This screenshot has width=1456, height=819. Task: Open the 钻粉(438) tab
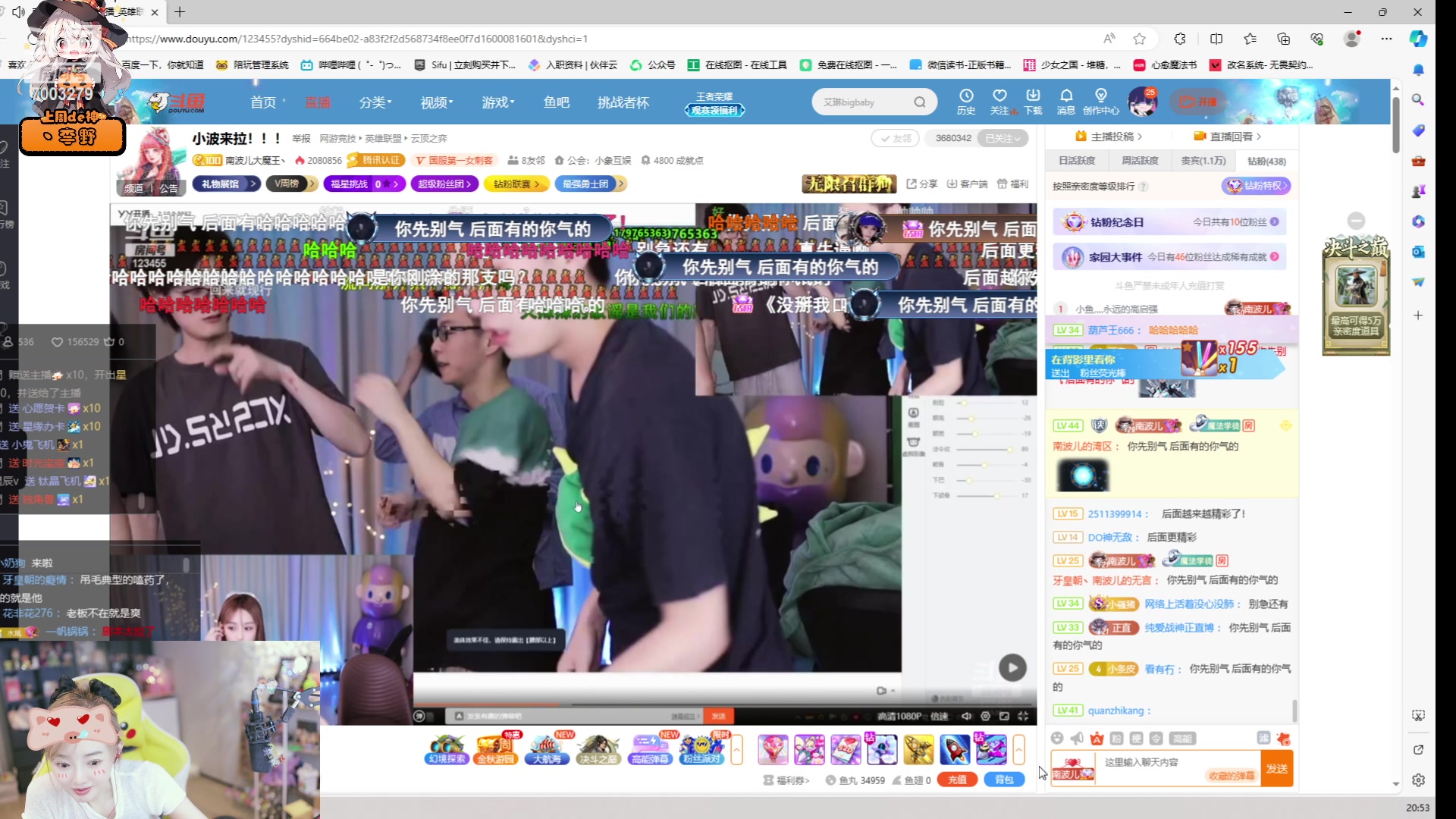[x=1266, y=161]
